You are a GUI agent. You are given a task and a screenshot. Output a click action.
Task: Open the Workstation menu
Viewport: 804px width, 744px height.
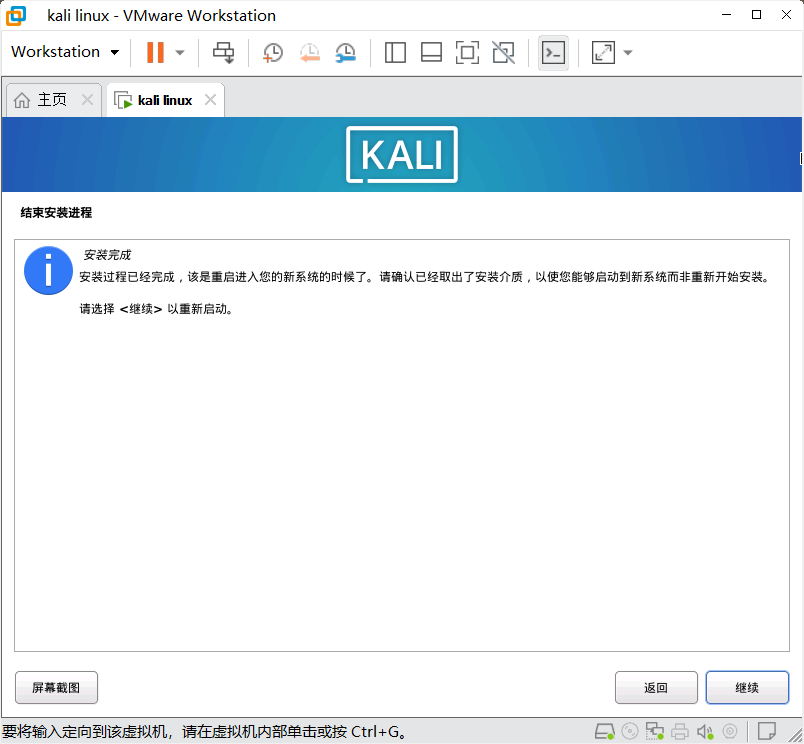tap(65, 52)
